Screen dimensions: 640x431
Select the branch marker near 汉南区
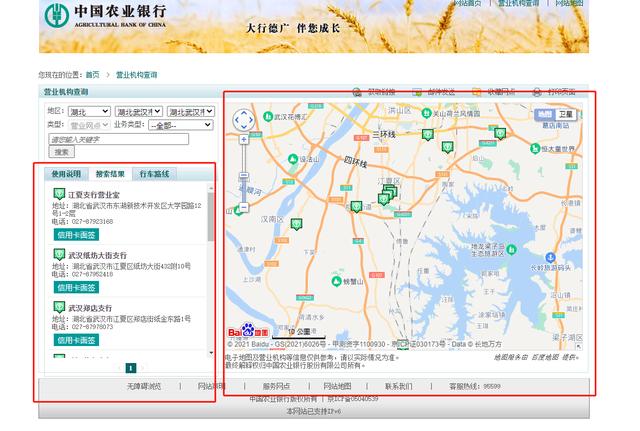pyautogui.click(x=297, y=224)
